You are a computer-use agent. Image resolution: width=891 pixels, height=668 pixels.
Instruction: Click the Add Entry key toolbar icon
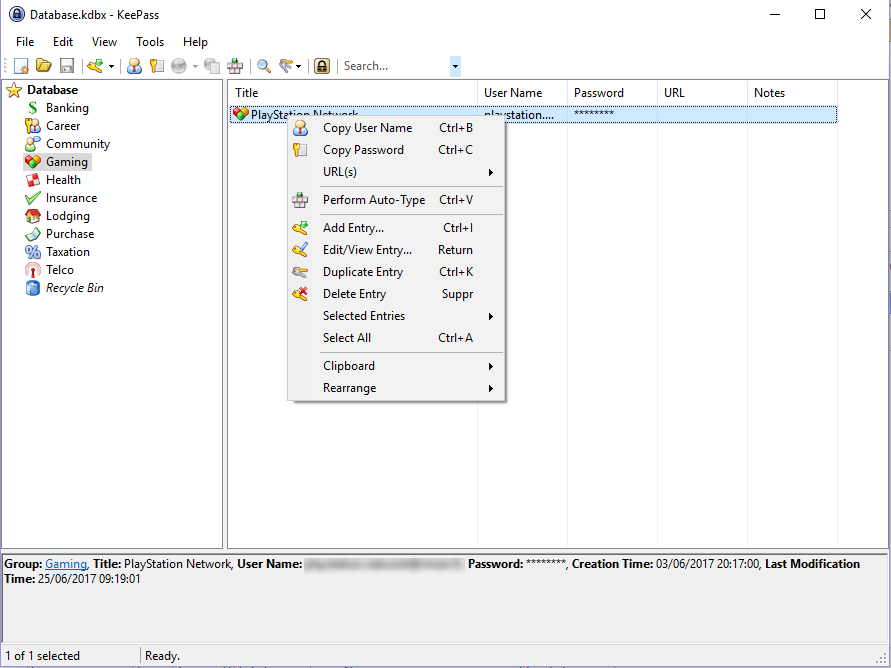click(95, 66)
